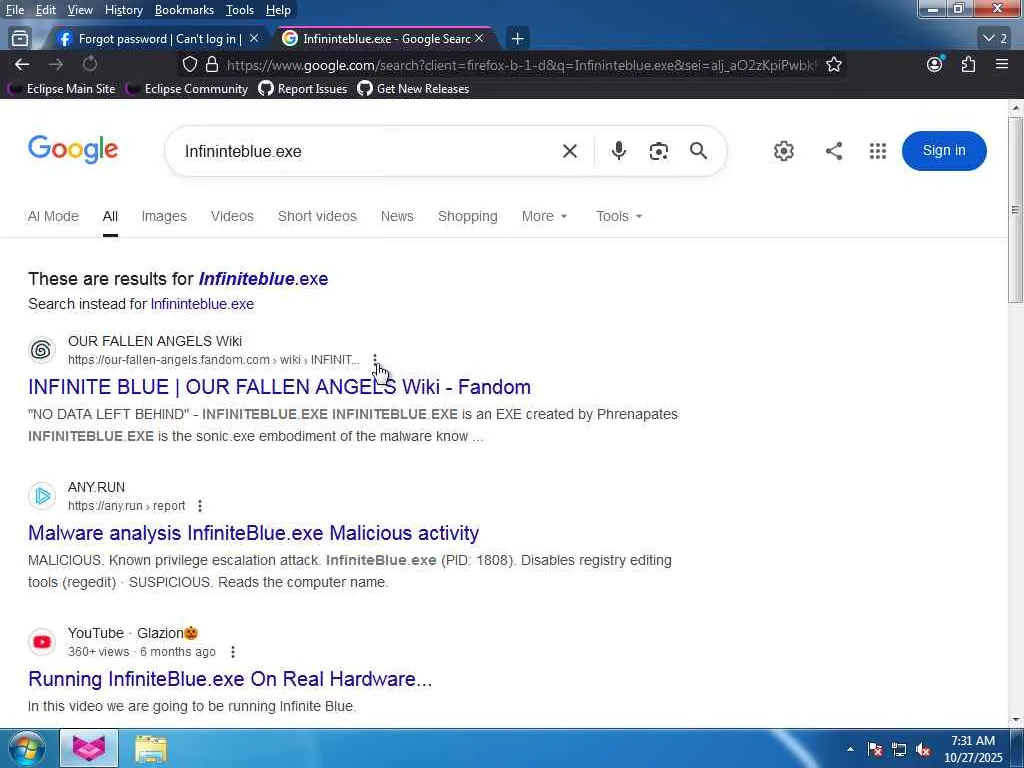This screenshot has height=768, width=1024.
Task: Close the Google Search tab
Action: [x=479, y=39]
